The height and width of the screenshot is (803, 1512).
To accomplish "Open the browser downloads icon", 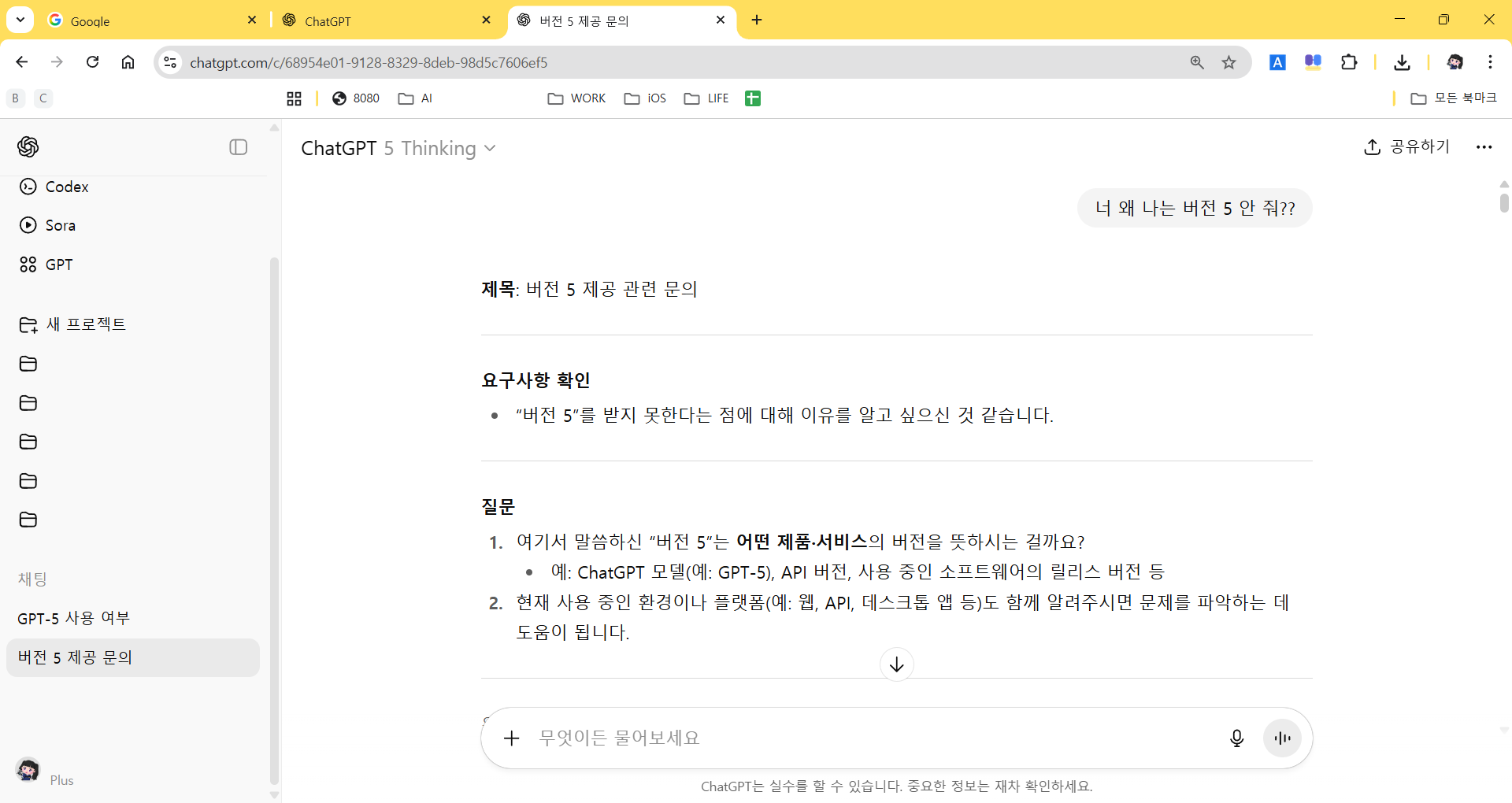I will (1402, 62).
